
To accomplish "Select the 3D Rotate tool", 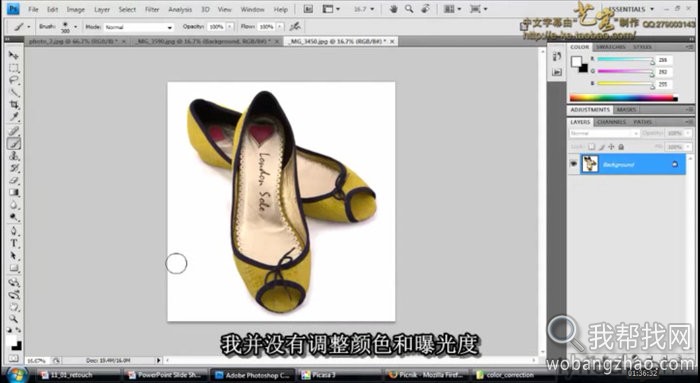I will pos(14,283).
